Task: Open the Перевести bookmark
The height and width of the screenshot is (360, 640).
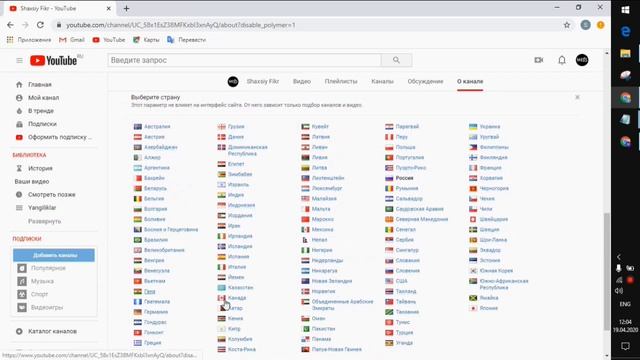Action: click(x=187, y=40)
